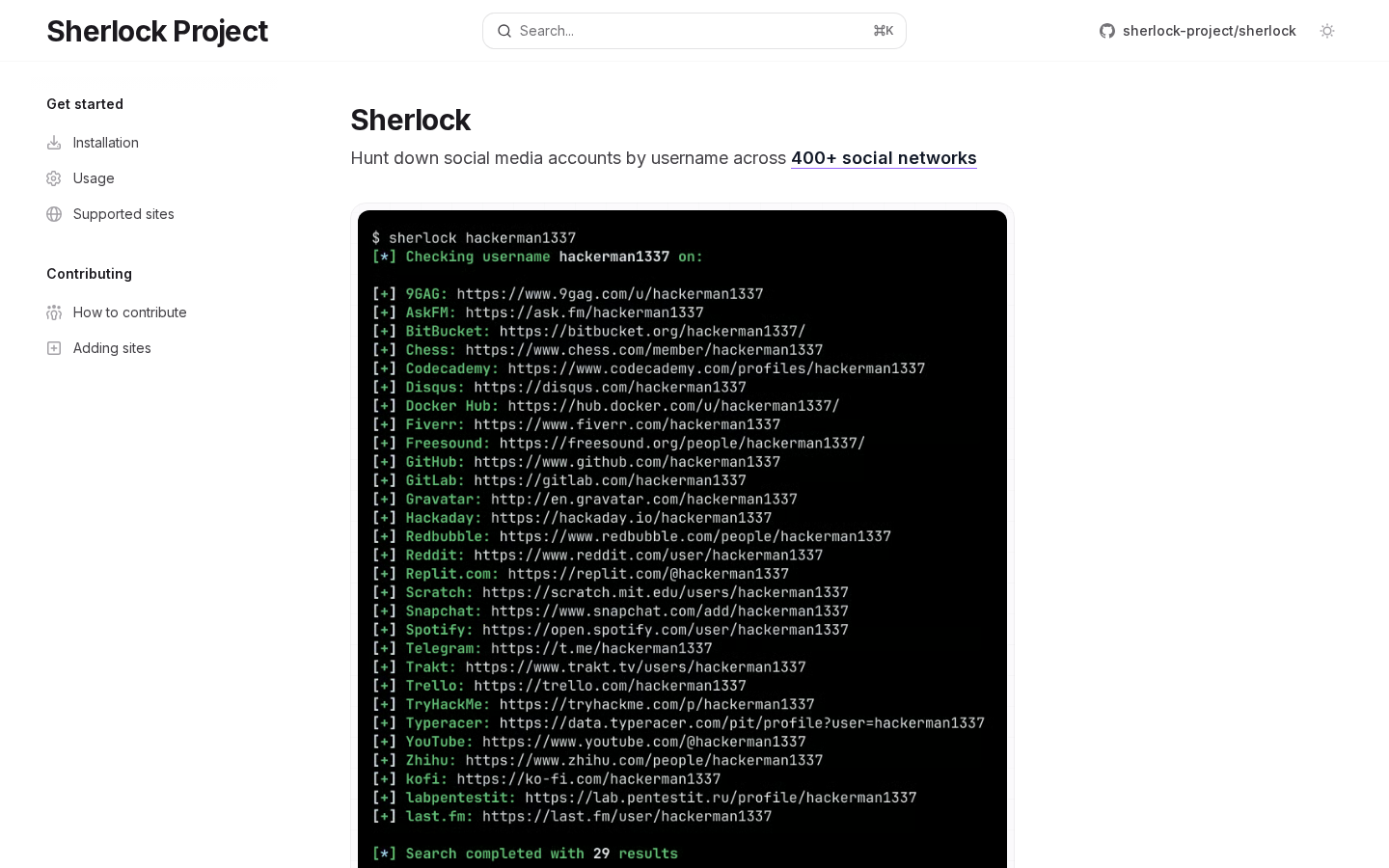Click the Freesound result line
Screen dimensions: 1389x868
point(618,444)
